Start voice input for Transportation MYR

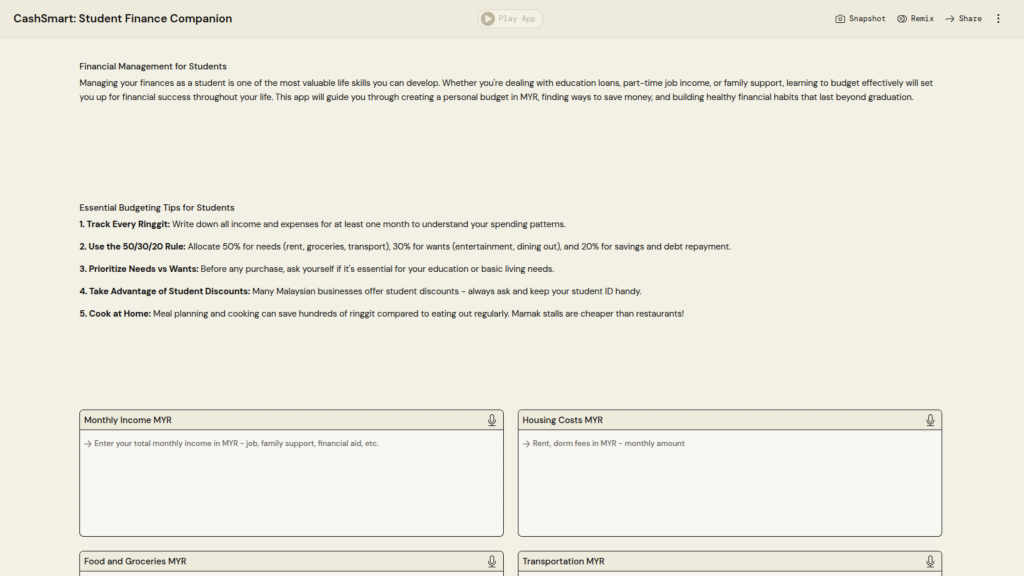point(930,562)
